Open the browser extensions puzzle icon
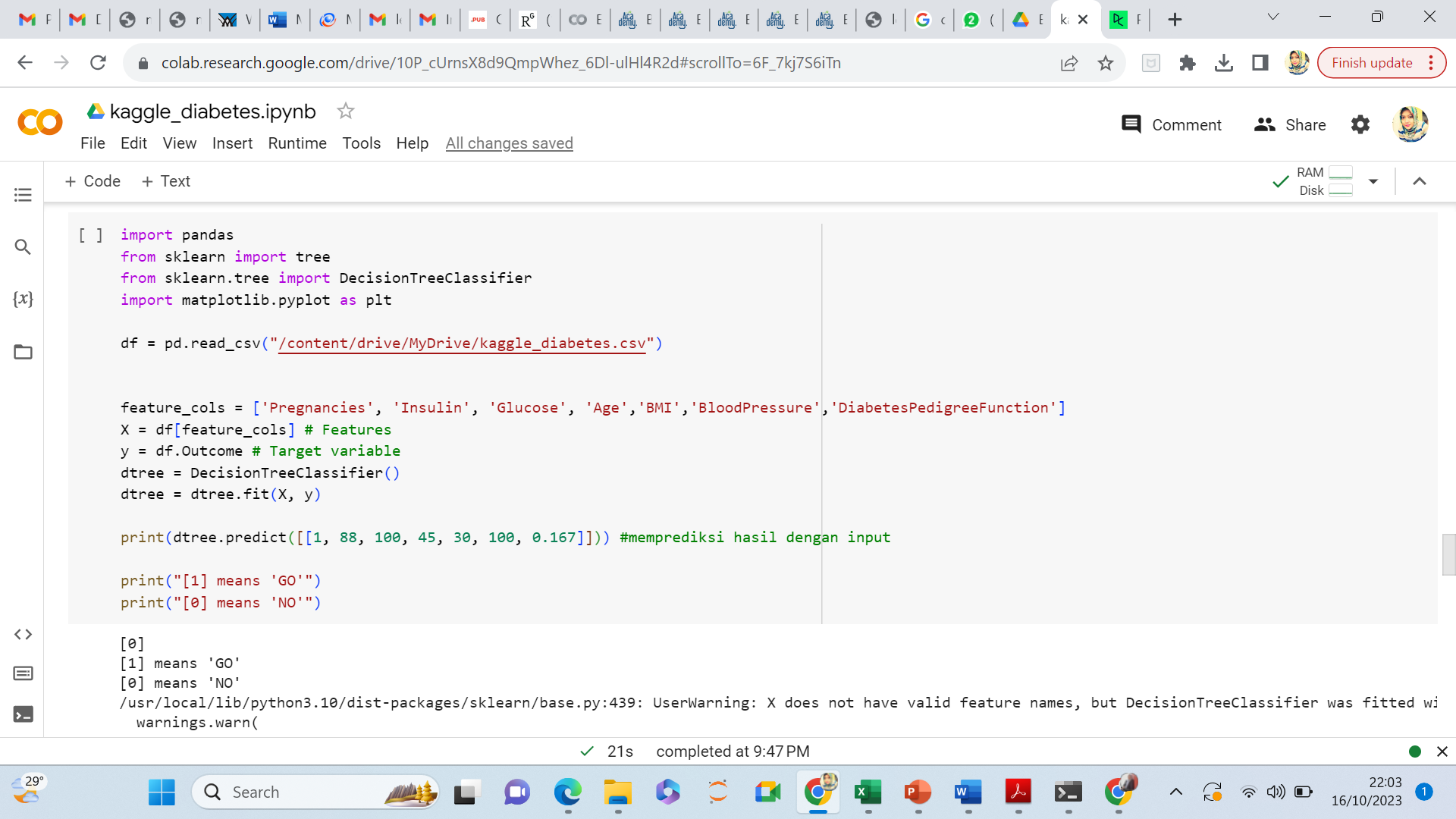Screen dimensions: 1456x819 click(x=1188, y=63)
